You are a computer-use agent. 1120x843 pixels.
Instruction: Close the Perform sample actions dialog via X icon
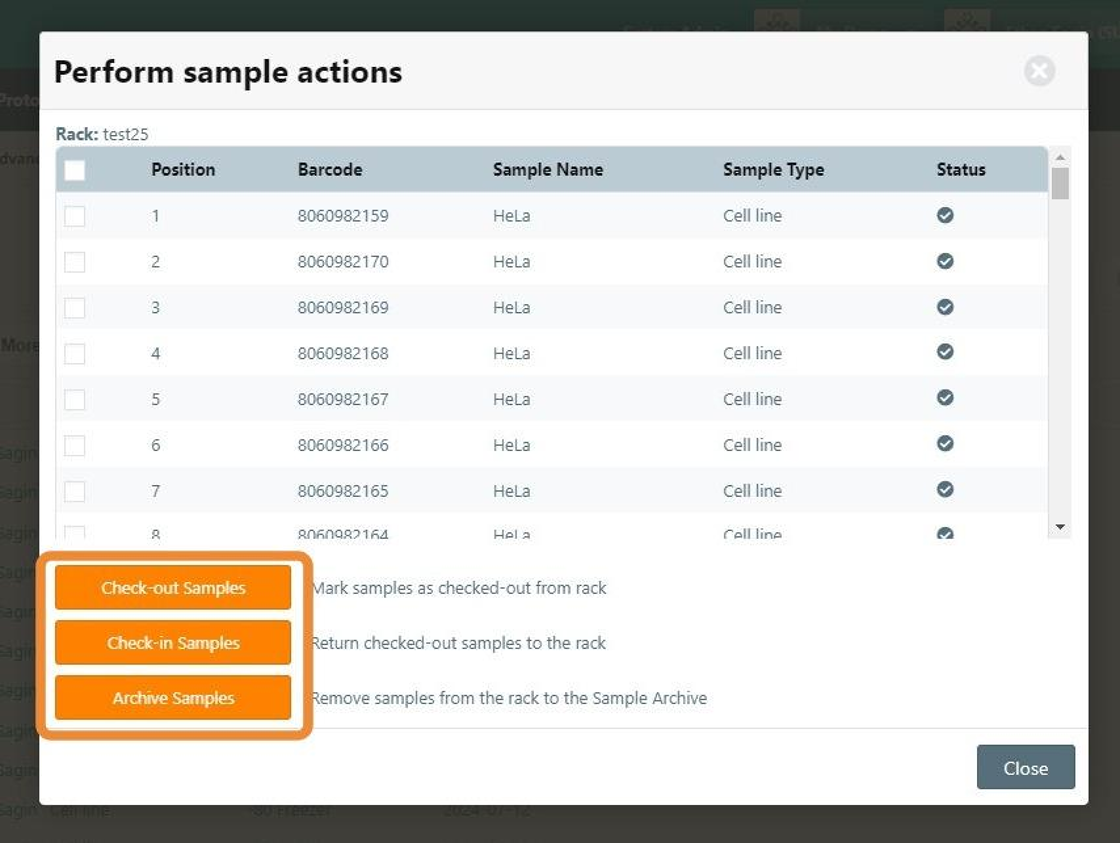pos(1039,71)
